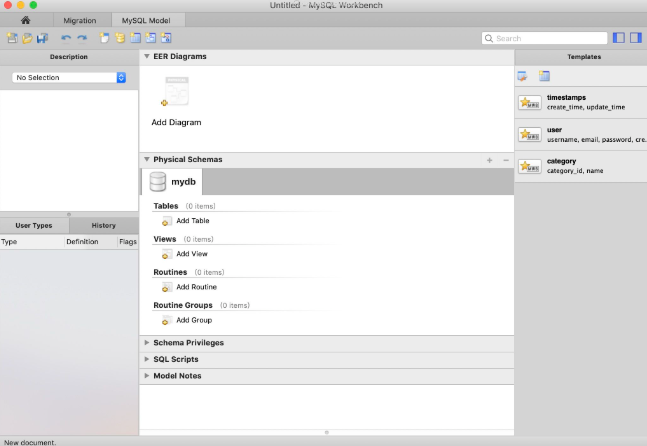Go to the Home screen tab
This screenshot has height=446, width=647.
(26, 20)
